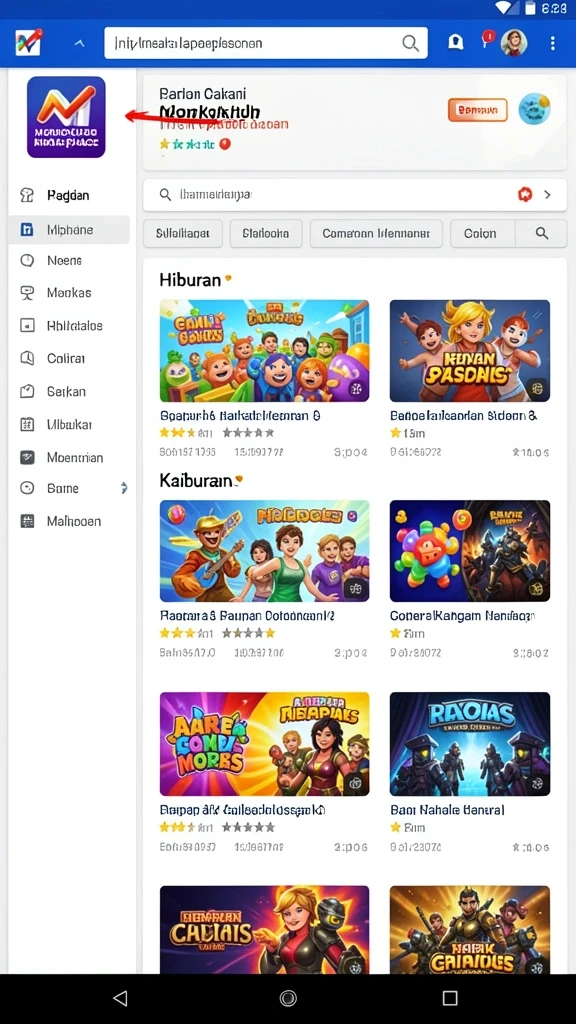
Task: Select the Salfeiflanet filter chip
Action: [183, 233]
